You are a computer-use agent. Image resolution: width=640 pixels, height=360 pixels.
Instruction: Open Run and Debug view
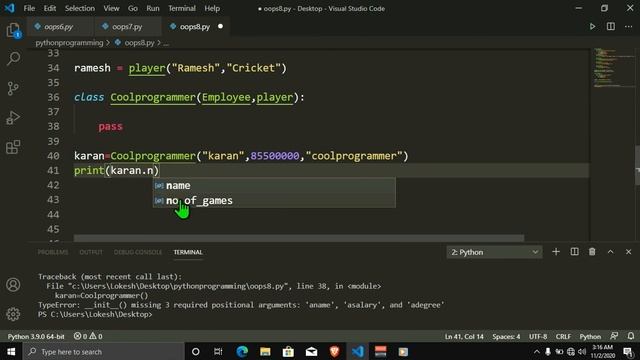(13, 118)
